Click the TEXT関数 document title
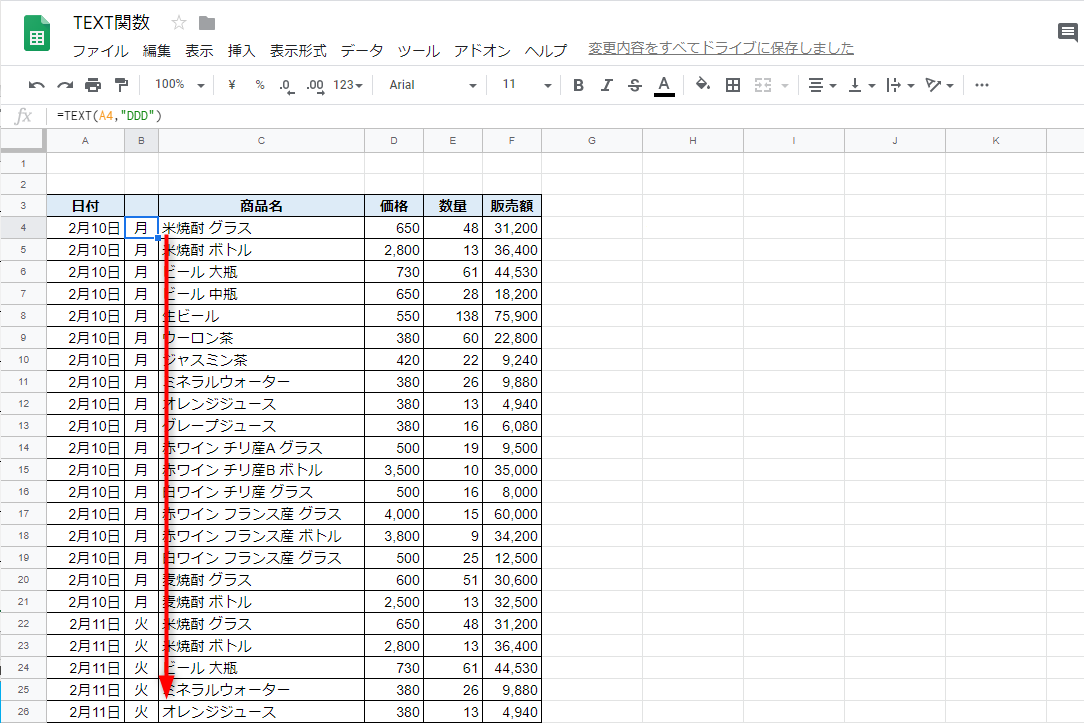 [111, 23]
